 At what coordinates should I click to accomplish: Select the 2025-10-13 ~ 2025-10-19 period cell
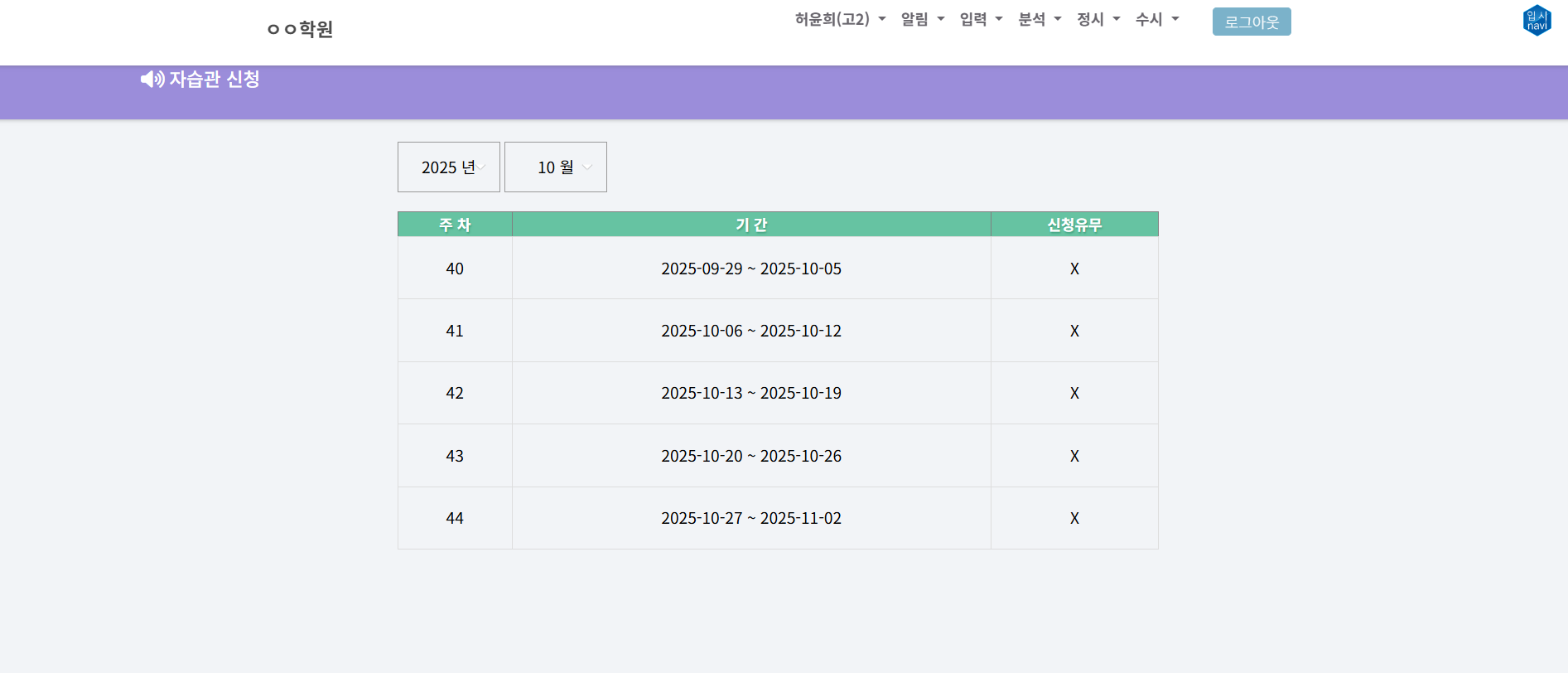[x=750, y=393]
